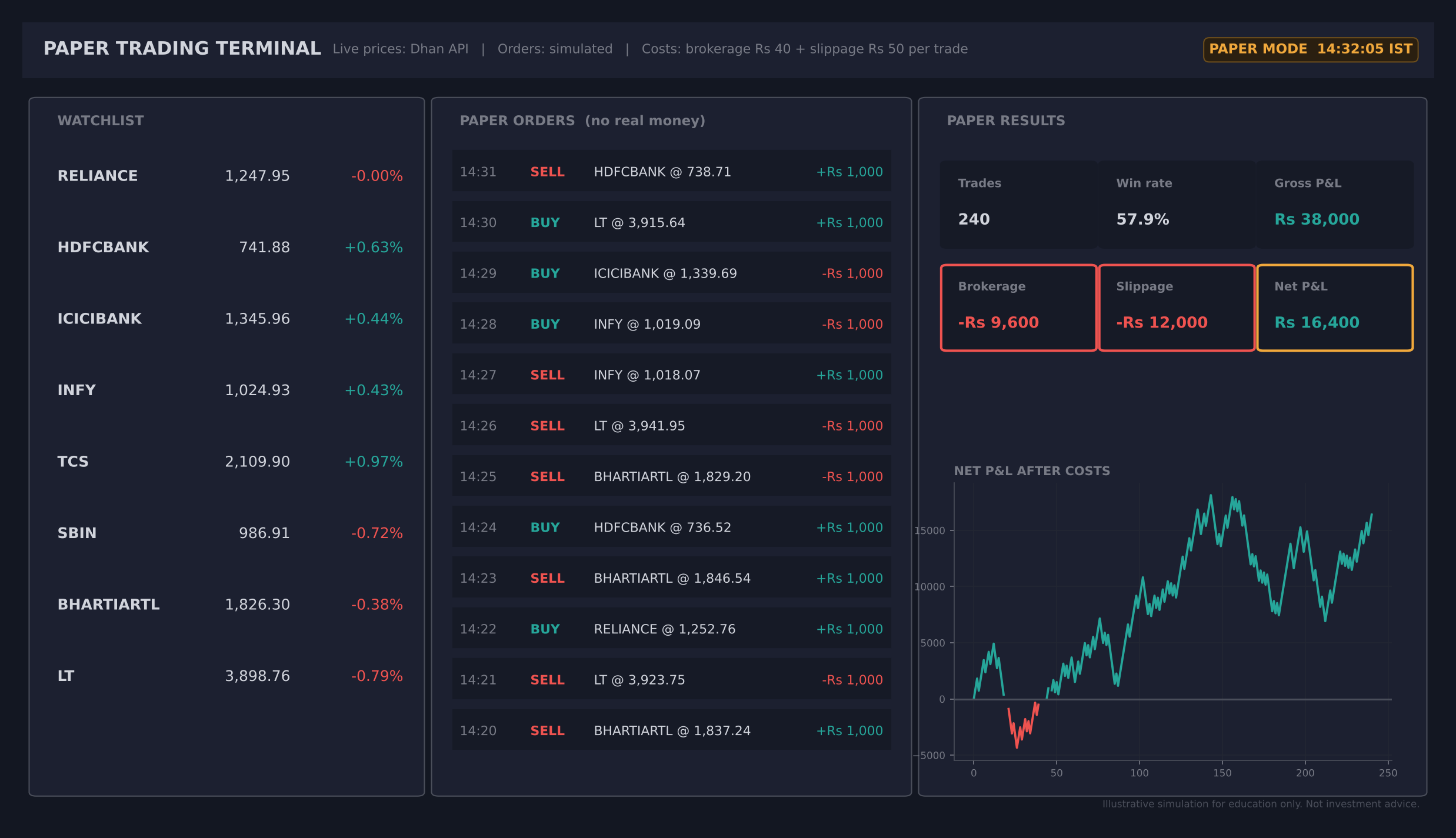This screenshot has width=1456, height=838.
Task: Select ICICIBANK in the watchlist
Action: pyautogui.click(x=99, y=319)
